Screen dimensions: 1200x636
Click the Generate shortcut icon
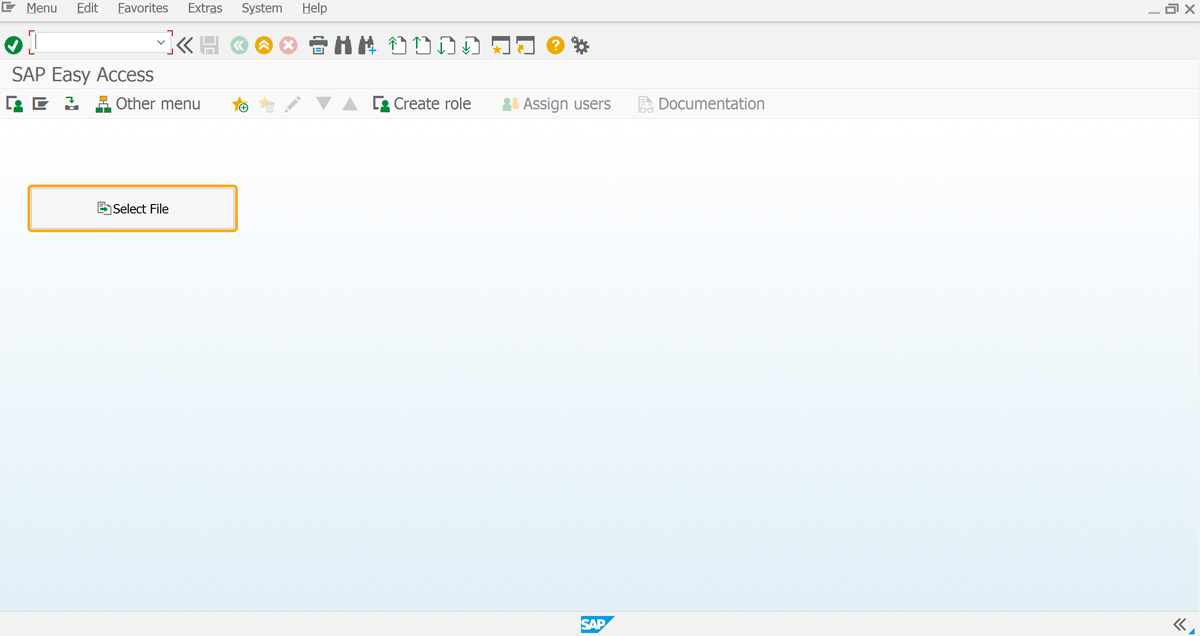(x=526, y=45)
